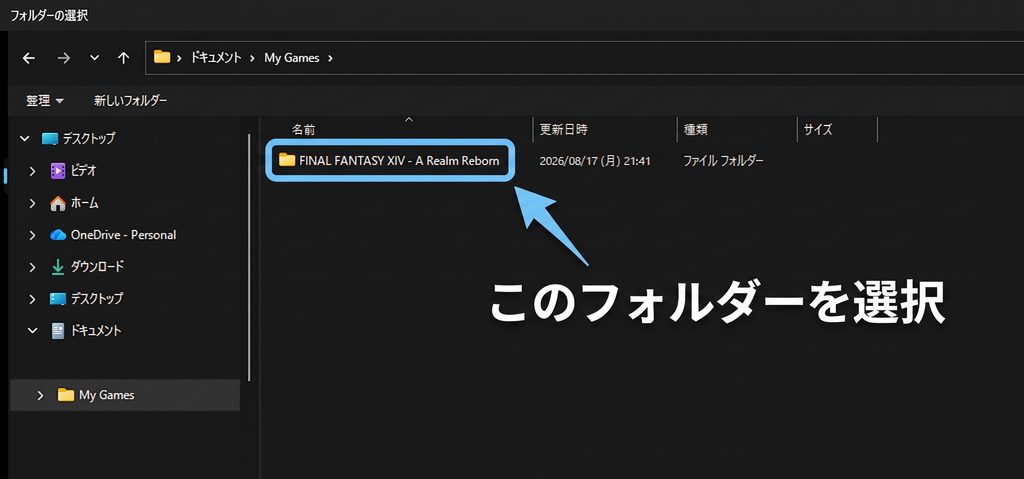This screenshot has height=479, width=1024.
Task: Open ホーム label in sidebar
Action: point(85,203)
